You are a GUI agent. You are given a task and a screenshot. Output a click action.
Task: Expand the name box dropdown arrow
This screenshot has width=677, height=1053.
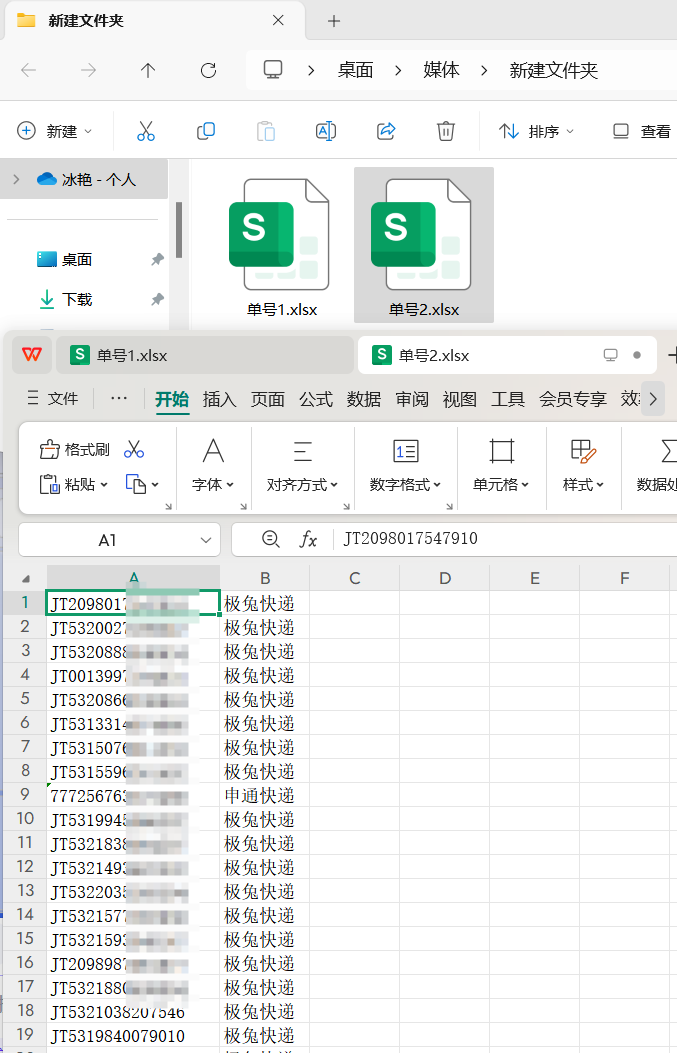coord(206,540)
